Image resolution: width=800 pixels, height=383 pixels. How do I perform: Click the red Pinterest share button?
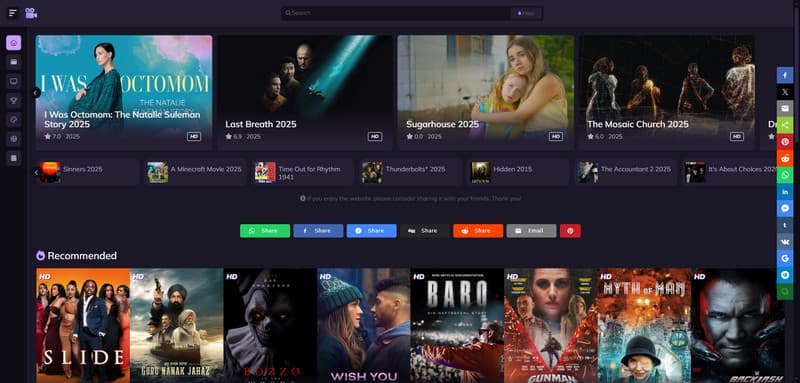click(x=570, y=231)
